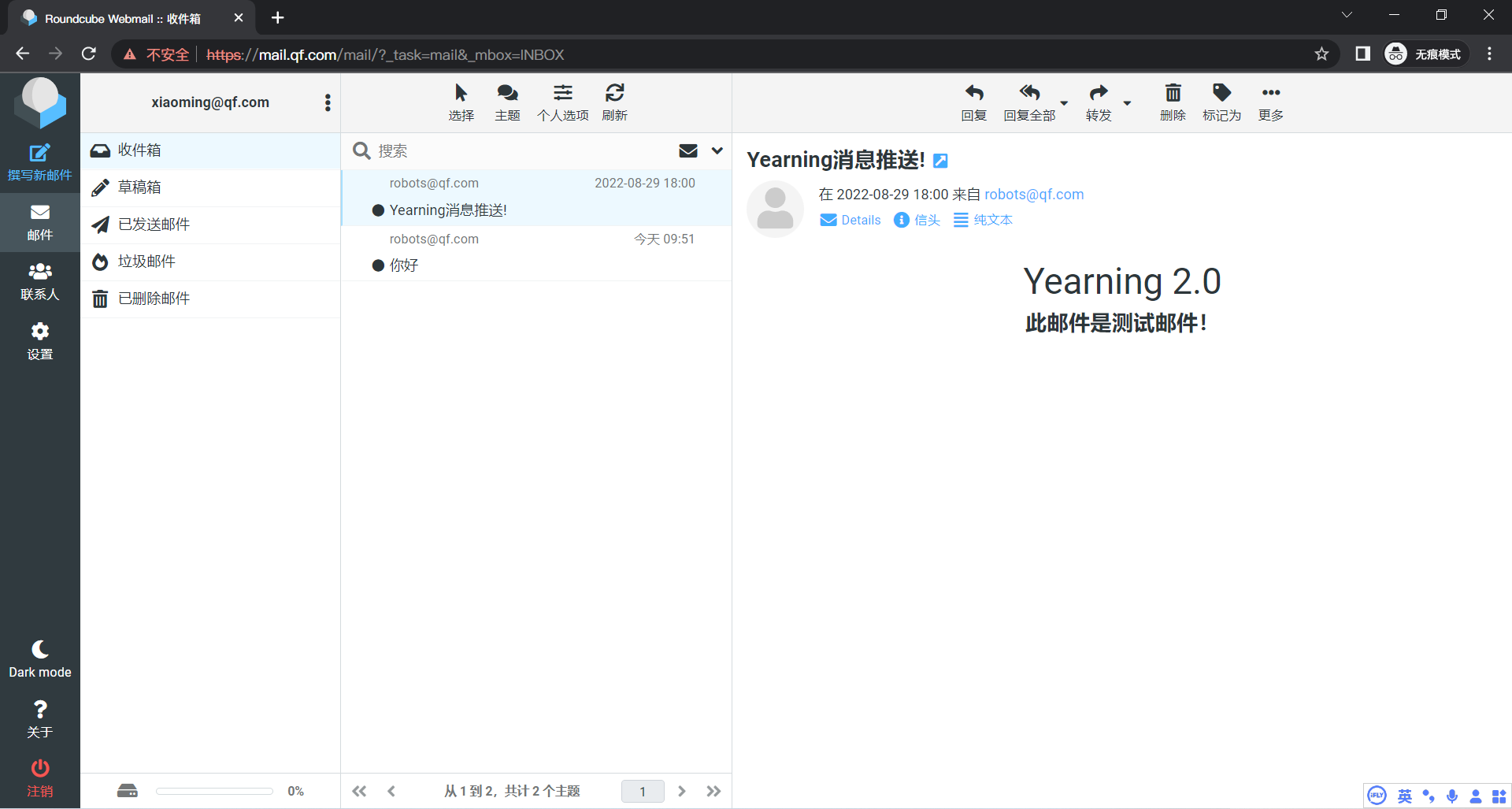Viewport: 1512px width, 809px height.
Task: Open the 联系人 contacts section
Action: click(x=39, y=282)
